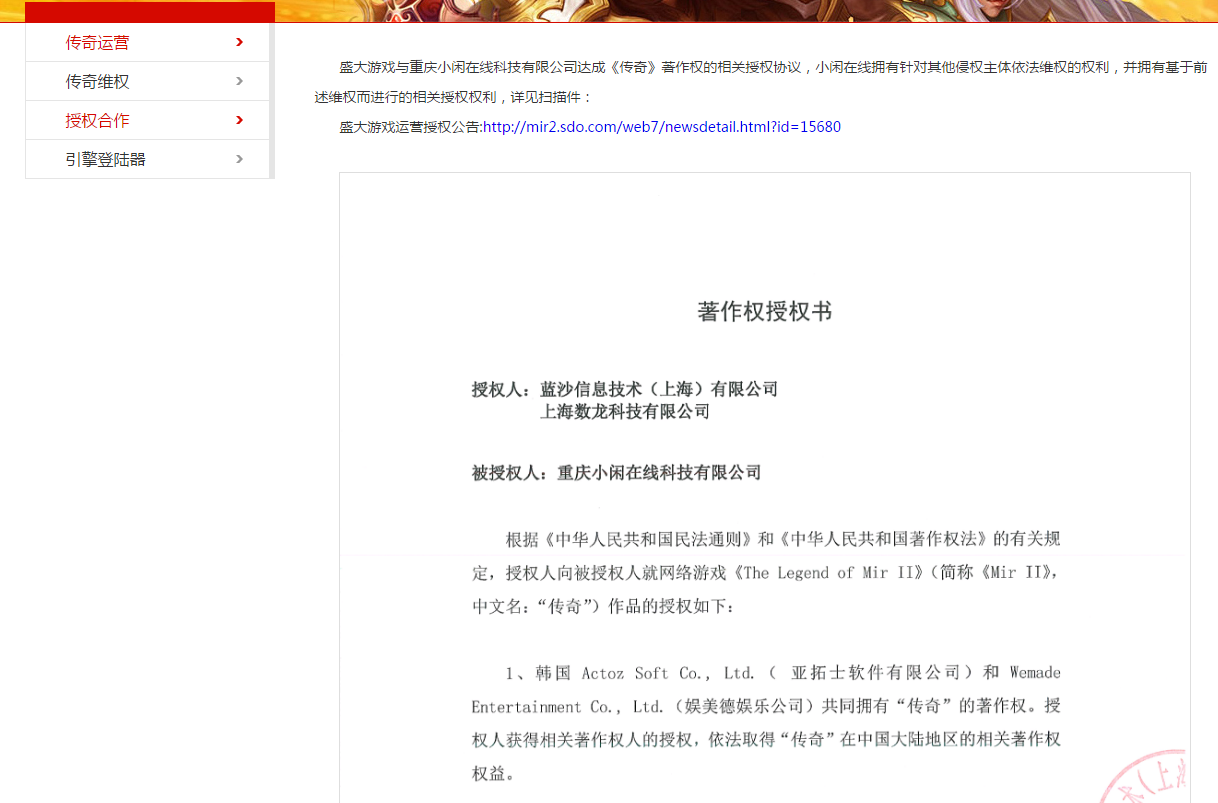Open the 引擎登陆器 sidebar entry
Image resolution: width=1218 pixels, height=803 pixels.
(105, 159)
